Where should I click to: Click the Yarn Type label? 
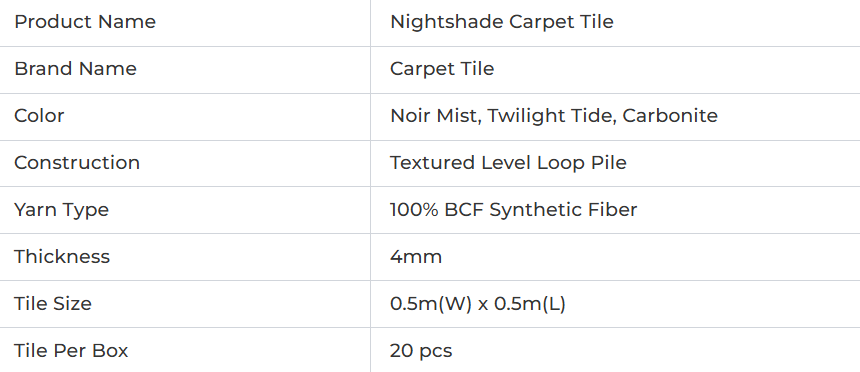(61, 210)
